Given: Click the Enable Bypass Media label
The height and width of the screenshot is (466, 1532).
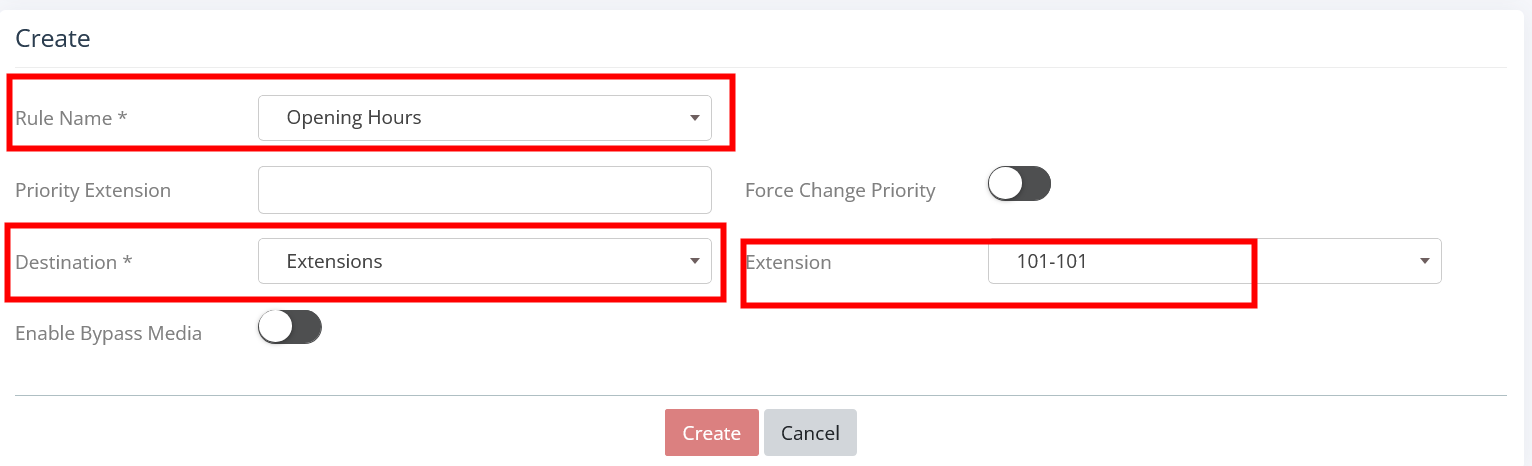Looking at the screenshot, I should [x=108, y=334].
